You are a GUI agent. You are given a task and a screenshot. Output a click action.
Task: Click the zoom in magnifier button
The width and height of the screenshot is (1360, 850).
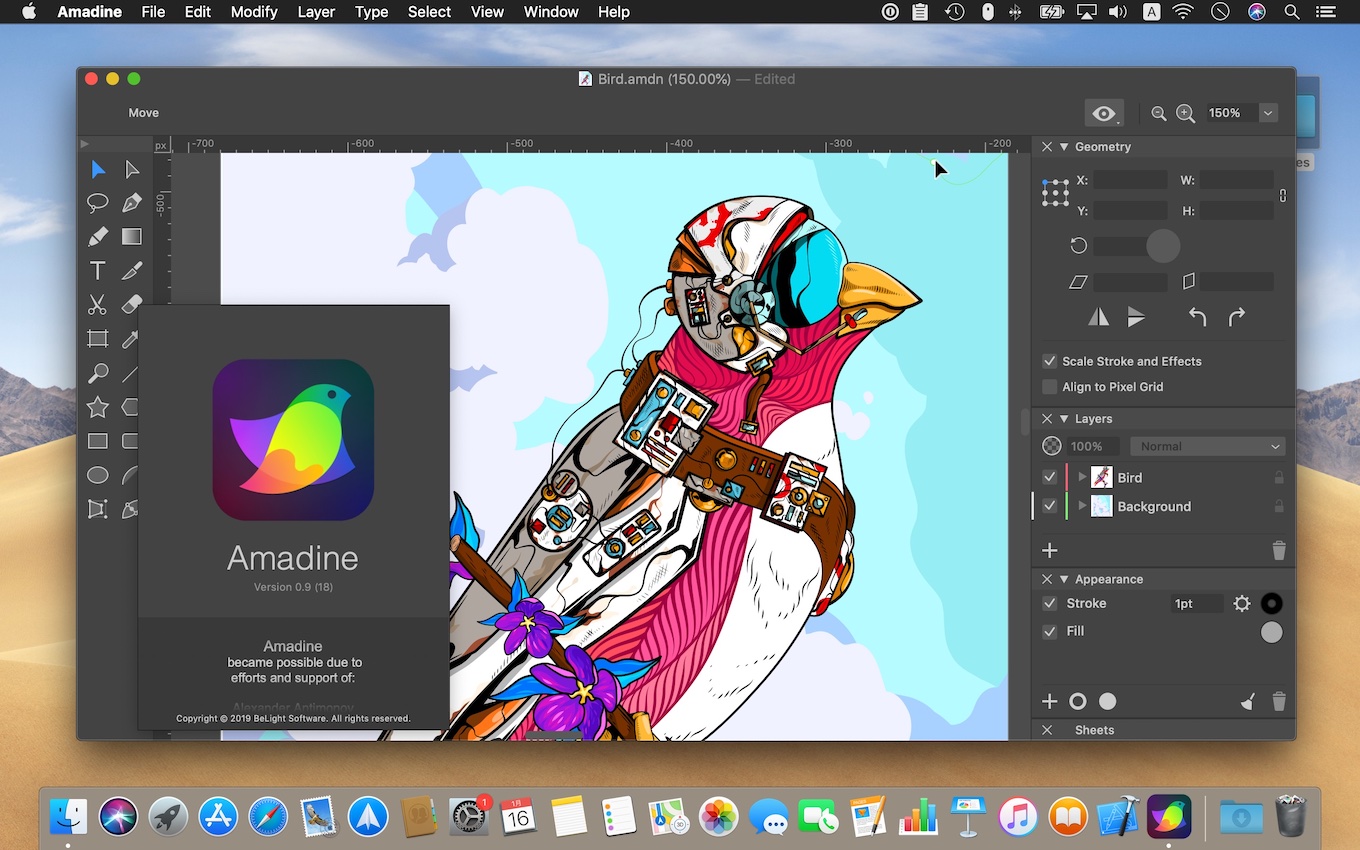coord(1186,113)
